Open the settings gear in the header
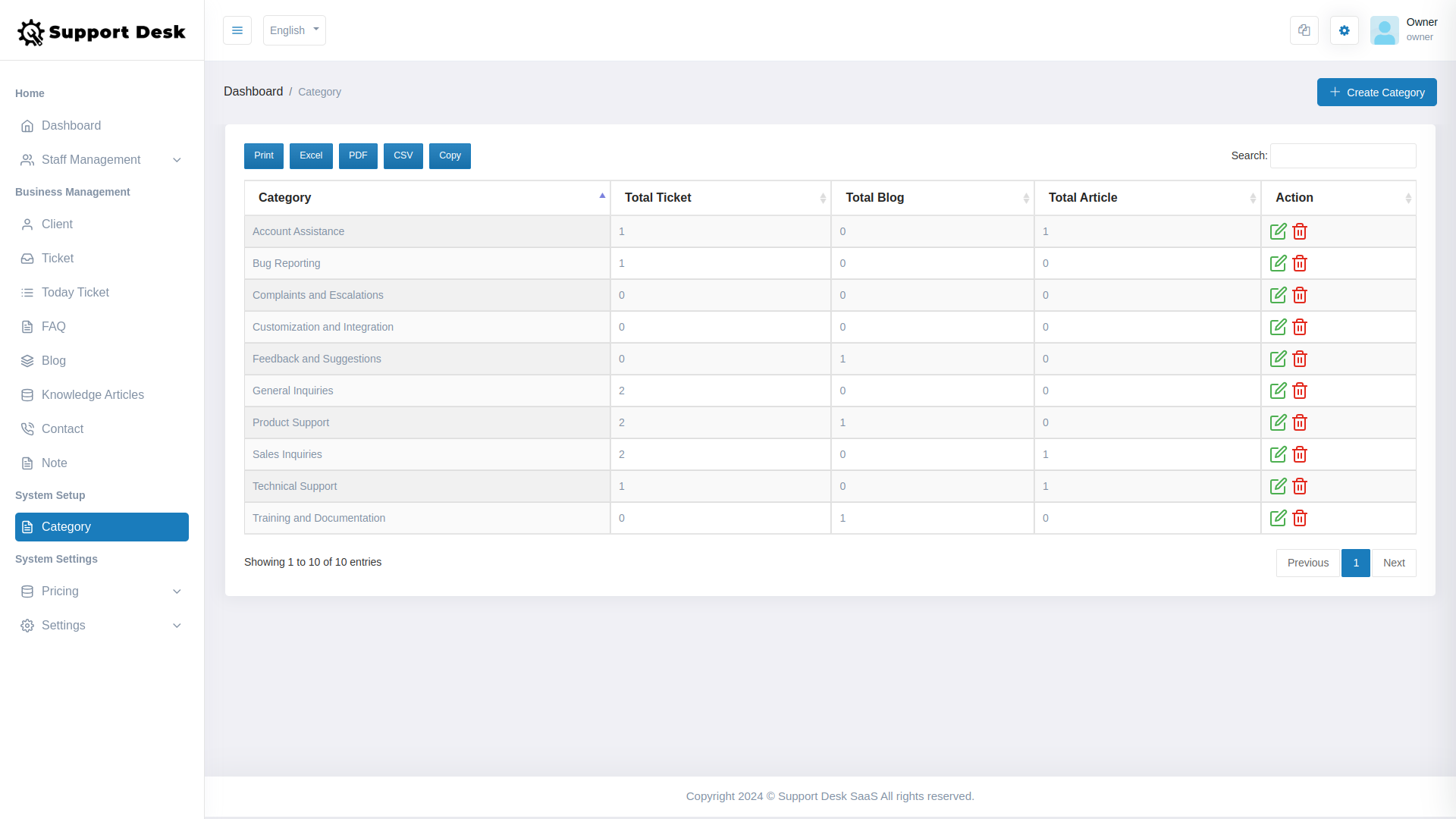Viewport: 1456px width, 819px height. [1345, 30]
